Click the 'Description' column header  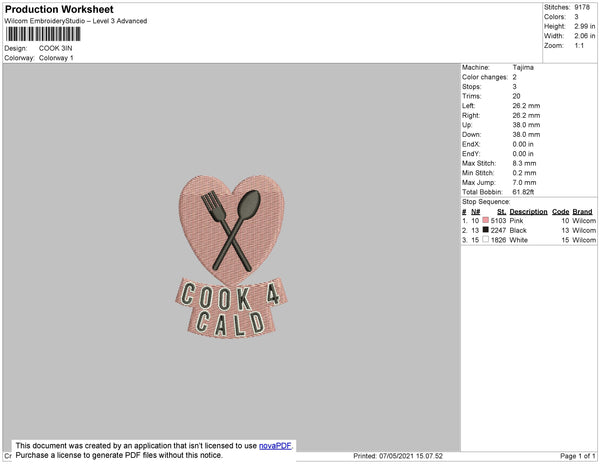(528, 212)
